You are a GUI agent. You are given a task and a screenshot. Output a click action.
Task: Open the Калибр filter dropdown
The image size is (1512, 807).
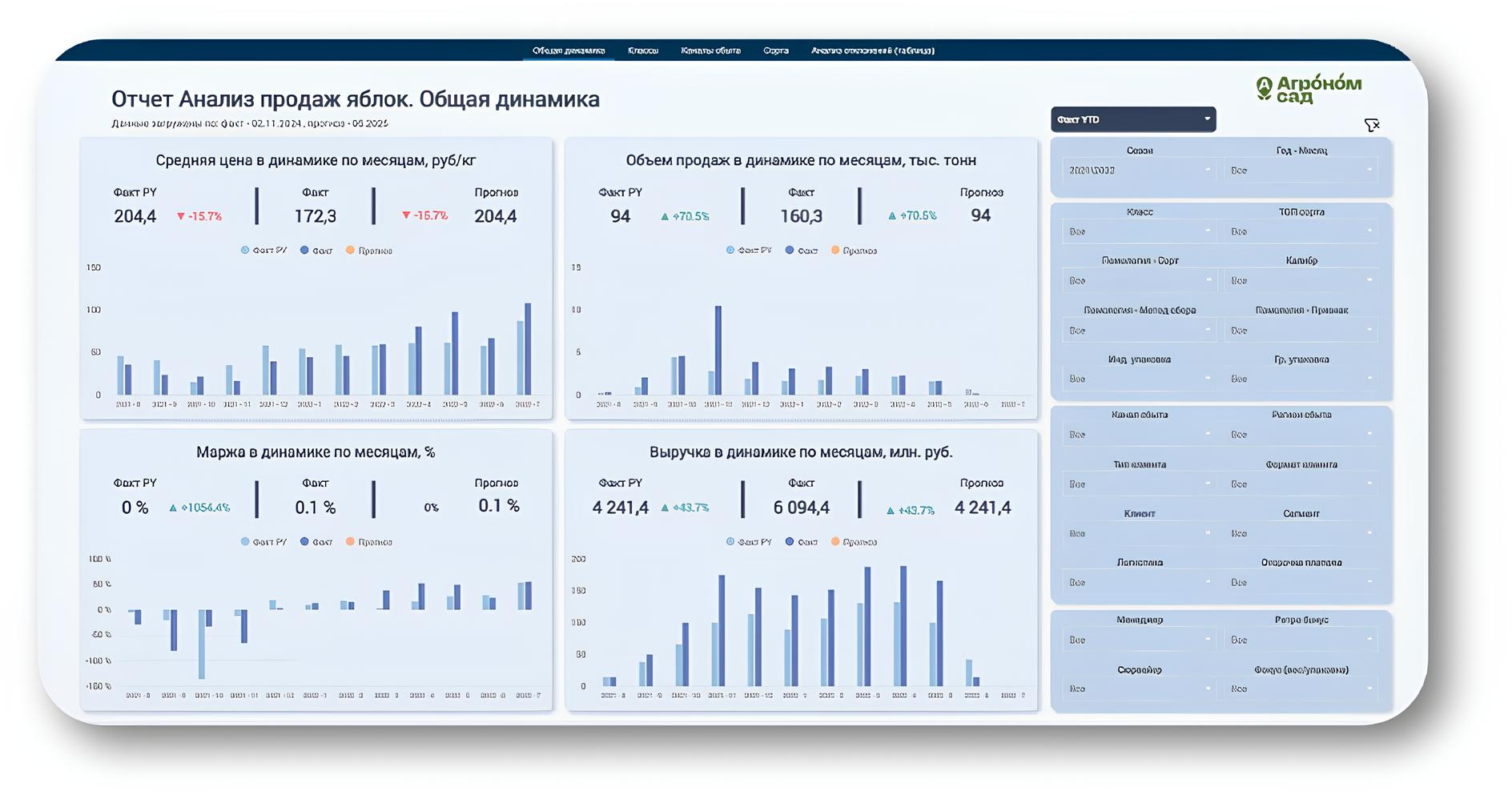click(x=1301, y=280)
